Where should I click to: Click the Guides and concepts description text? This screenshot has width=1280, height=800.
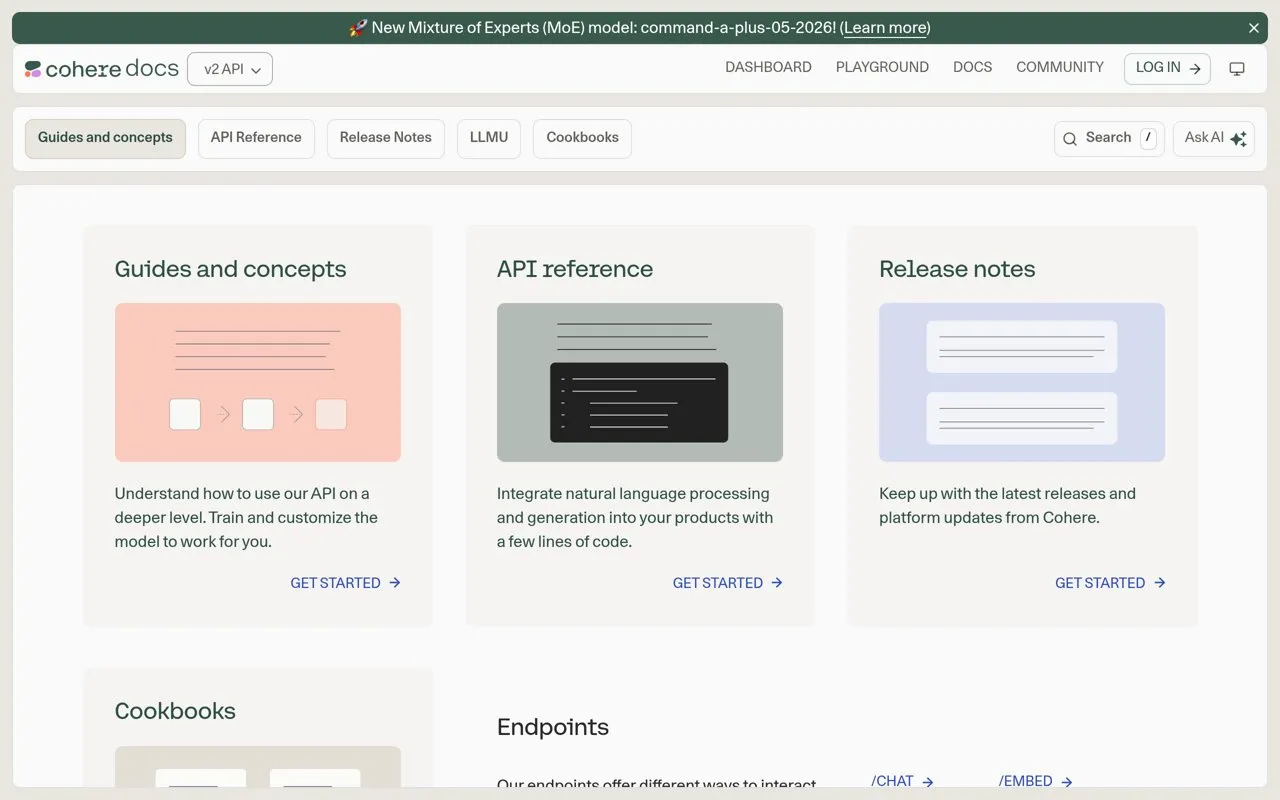246,518
